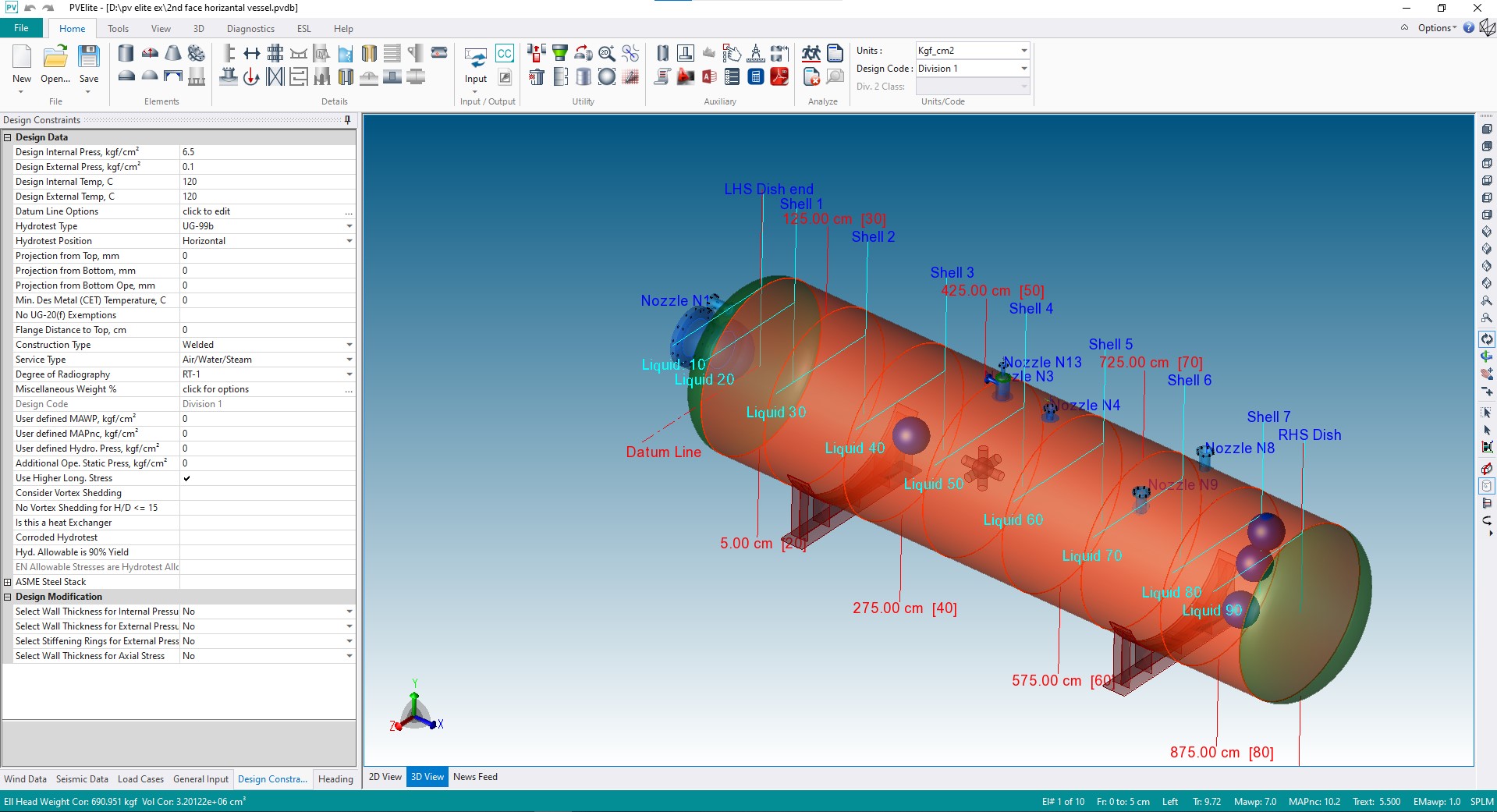Open the Hydrotest Type dropdown
This screenshot has width=1497, height=812.
pos(349,226)
